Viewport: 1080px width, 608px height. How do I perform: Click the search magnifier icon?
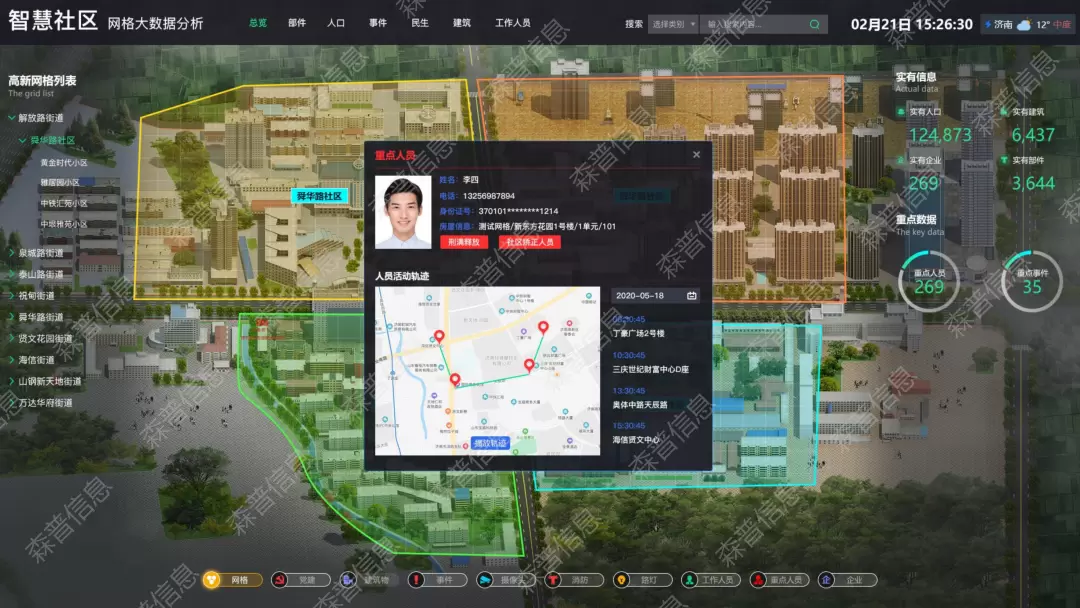pos(815,24)
